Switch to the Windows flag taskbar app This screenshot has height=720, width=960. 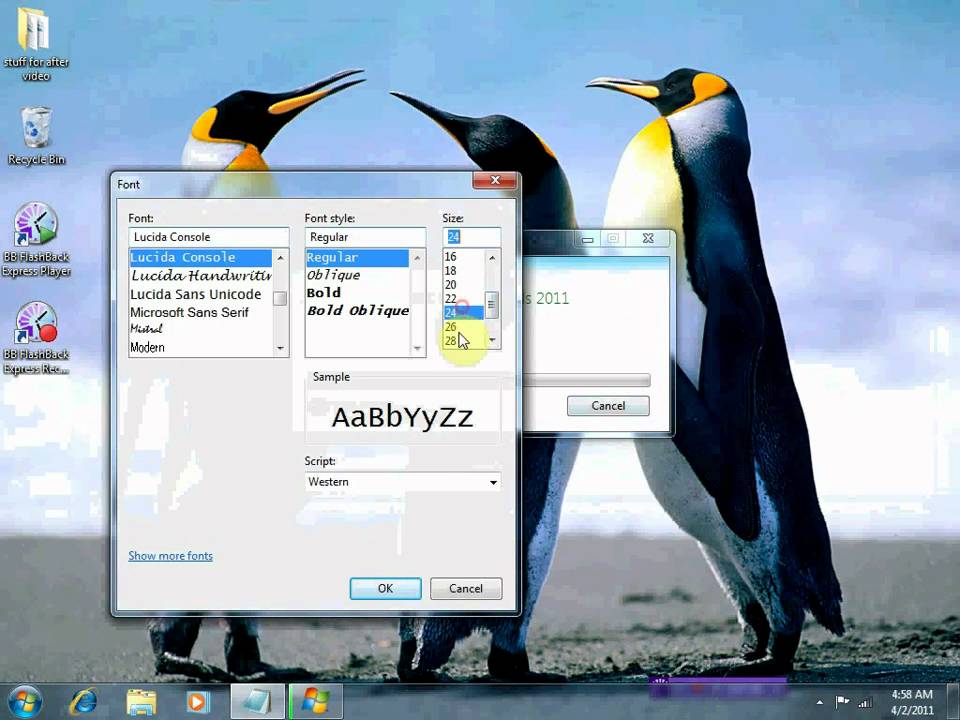tap(315, 702)
